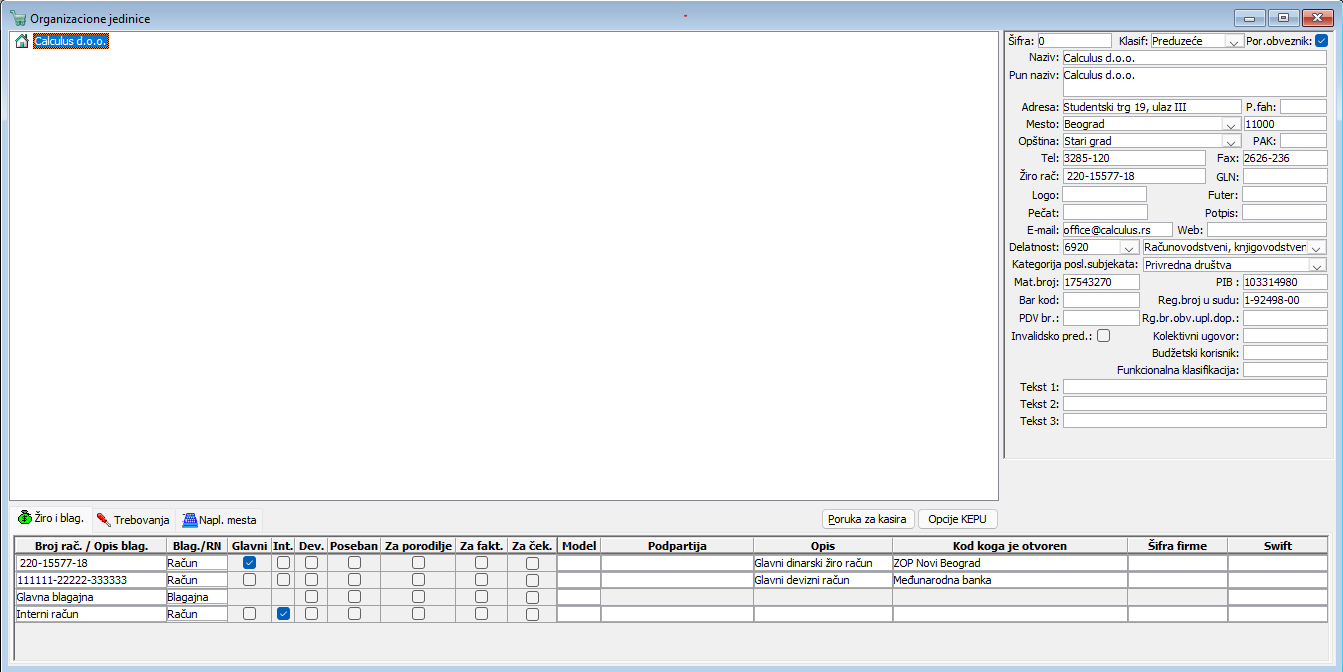Open the Napl. mesta tab
The image size is (1343, 672).
[x=220, y=520]
